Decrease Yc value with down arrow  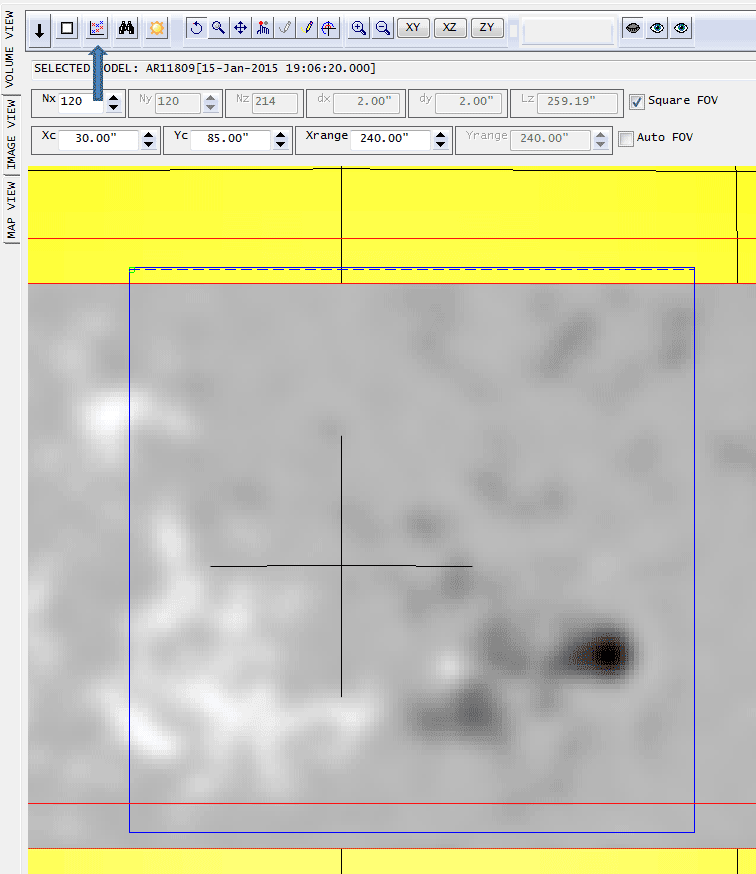[280, 144]
